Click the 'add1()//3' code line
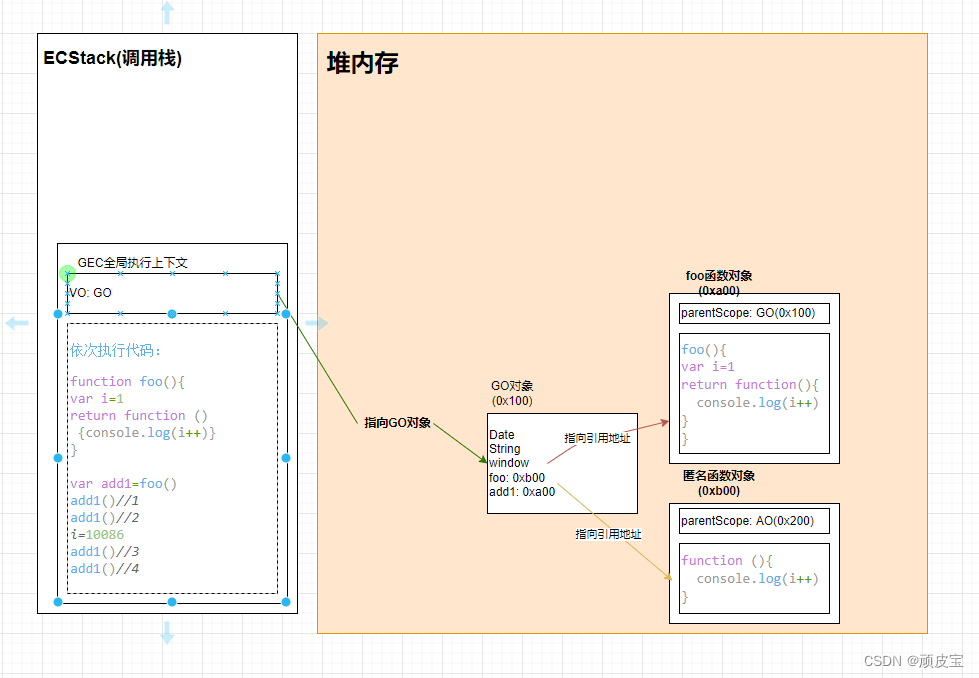The height and width of the screenshot is (678, 979). pyautogui.click(x=104, y=552)
